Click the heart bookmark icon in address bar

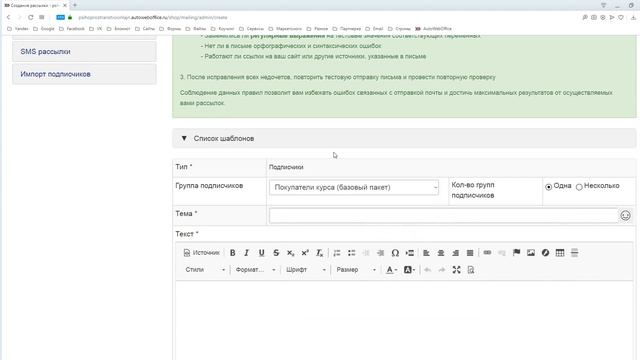(621, 18)
